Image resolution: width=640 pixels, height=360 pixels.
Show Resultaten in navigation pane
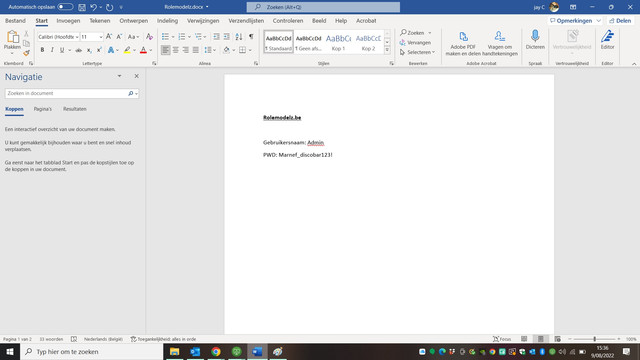[75, 109]
